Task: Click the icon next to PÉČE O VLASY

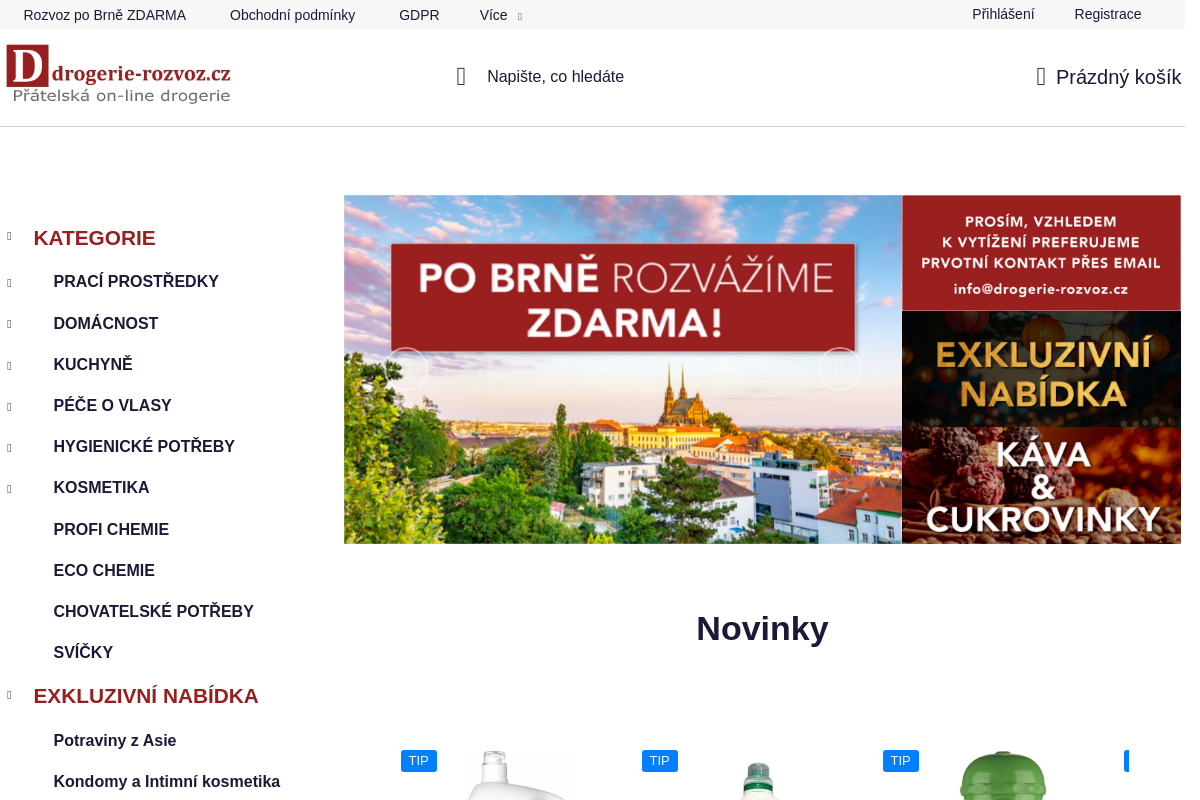Action: [x=9, y=405]
